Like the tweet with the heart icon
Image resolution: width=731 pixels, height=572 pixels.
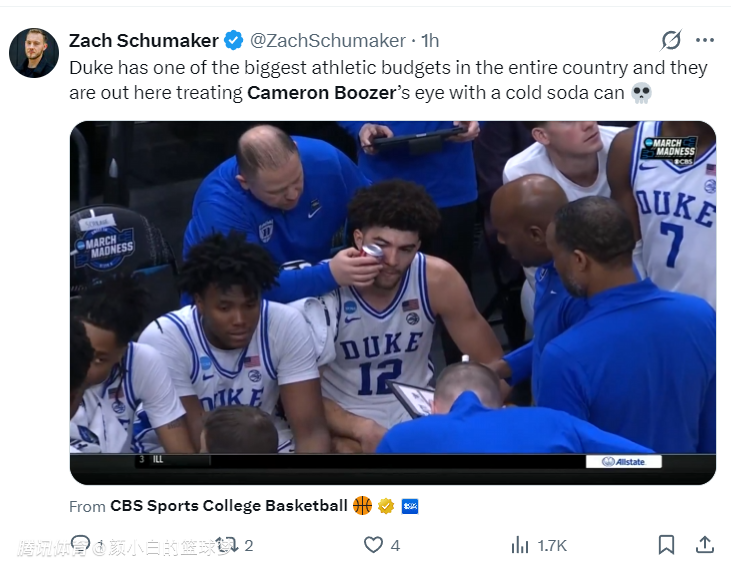pyautogui.click(x=373, y=545)
